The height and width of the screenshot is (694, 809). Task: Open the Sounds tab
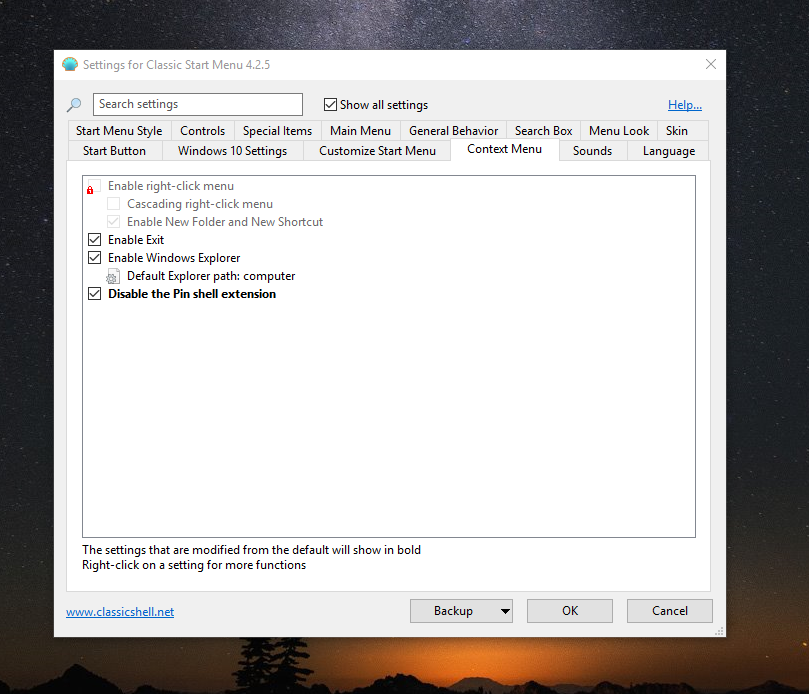pos(592,151)
